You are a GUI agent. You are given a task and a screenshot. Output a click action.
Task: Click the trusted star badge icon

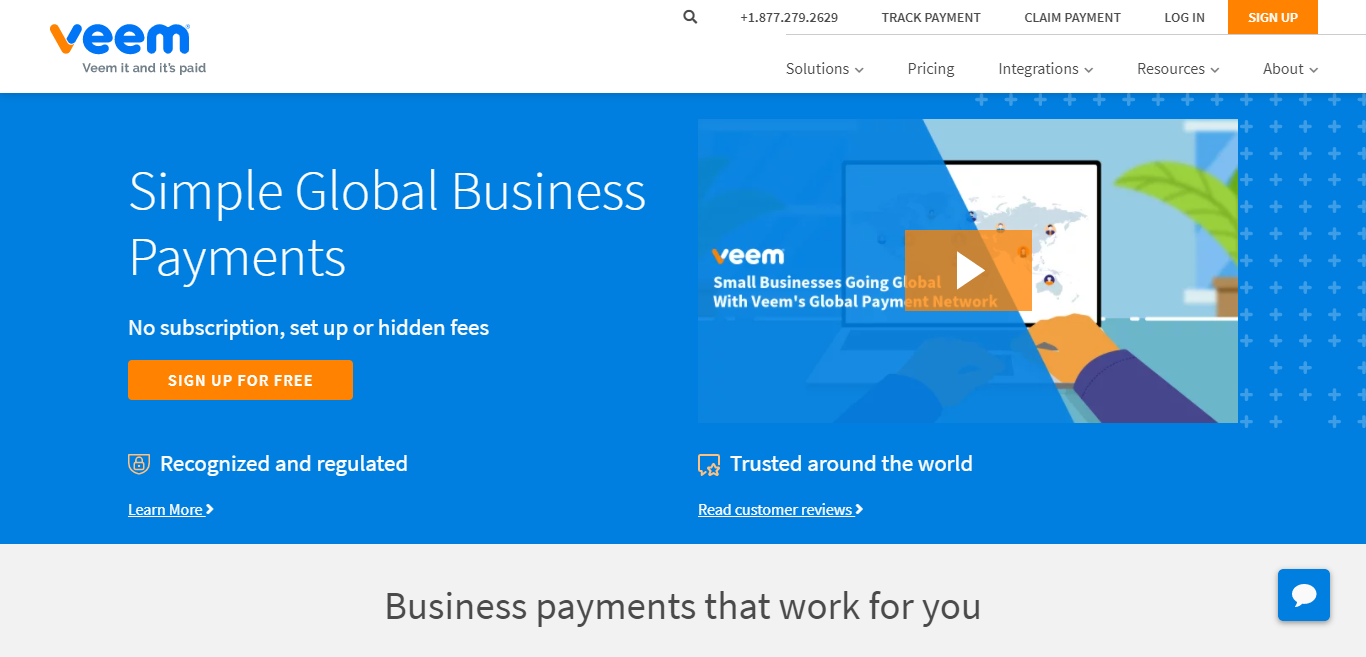[709, 465]
